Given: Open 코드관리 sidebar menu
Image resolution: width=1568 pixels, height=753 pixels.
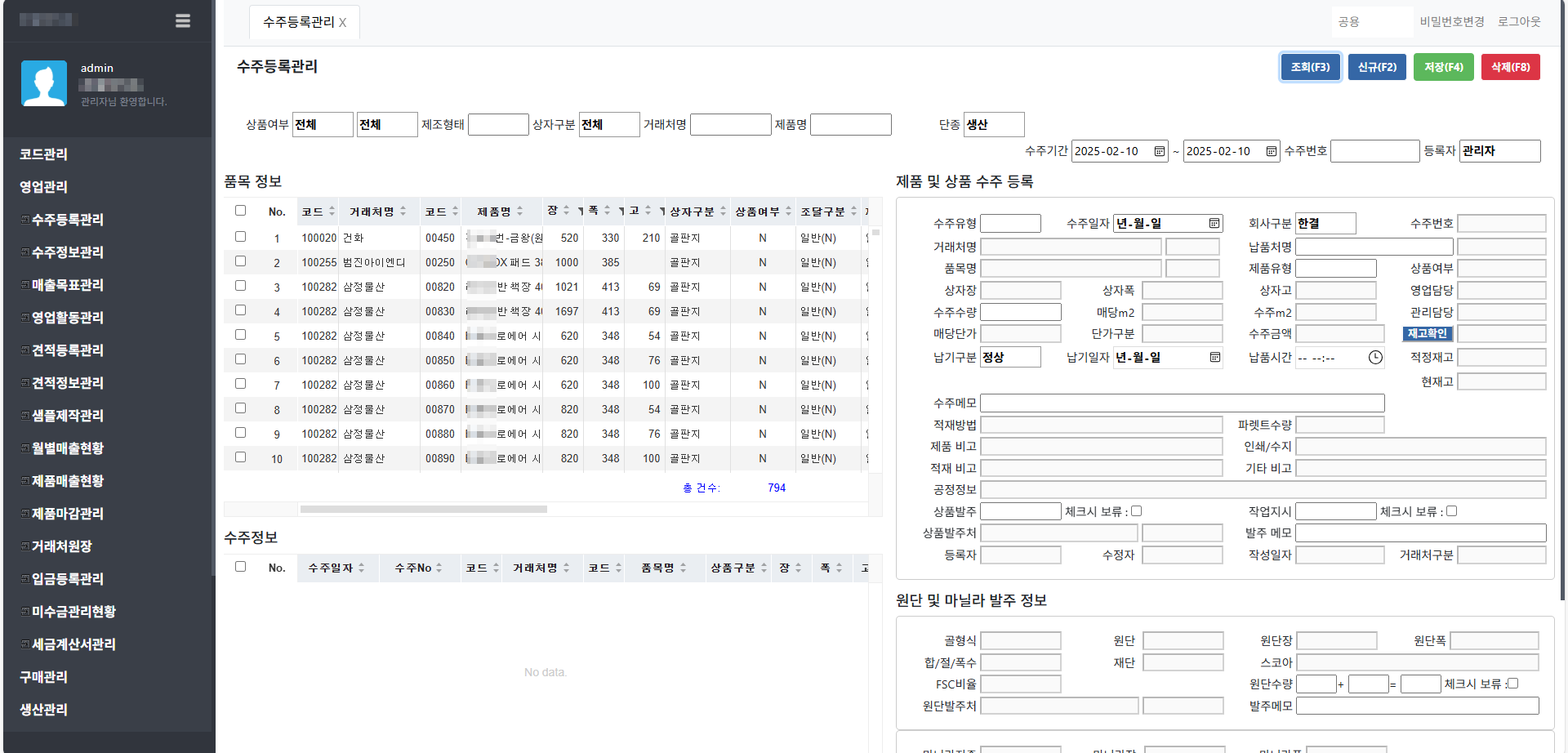Looking at the screenshot, I should click(x=44, y=154).
